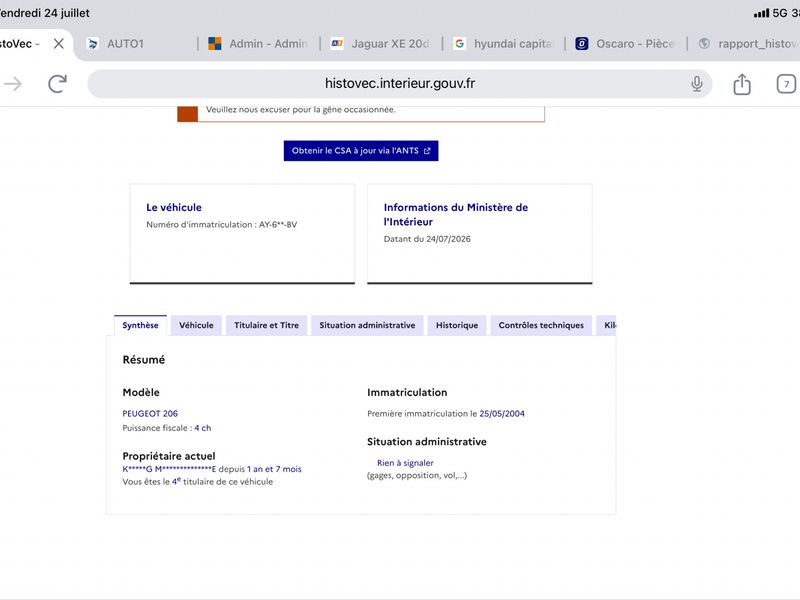Click the AY-6**-BV registration number line
This screenshot has height=600, width=800.
coord(221,224)
